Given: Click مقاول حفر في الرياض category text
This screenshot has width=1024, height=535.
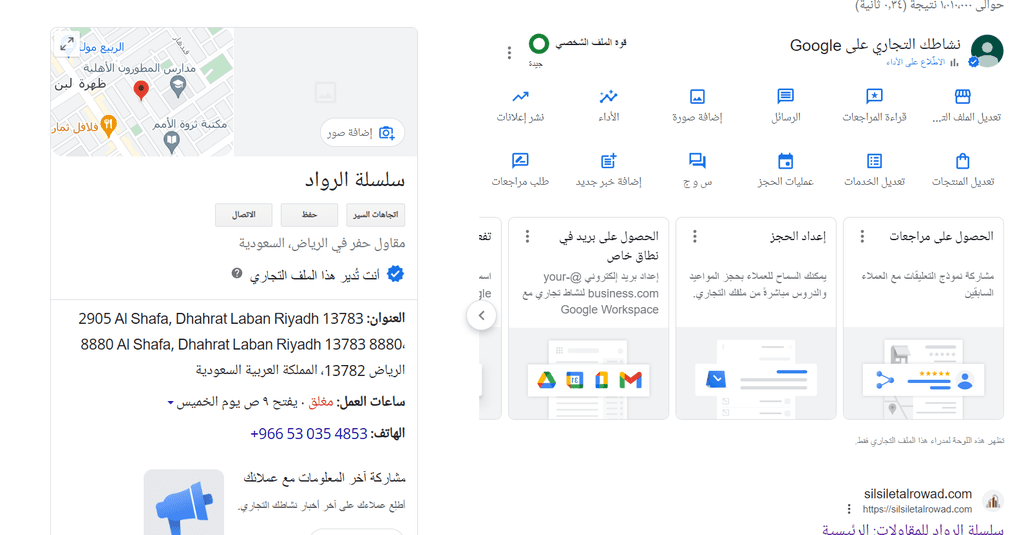Looking at the screenshot, I should point(322,243).
